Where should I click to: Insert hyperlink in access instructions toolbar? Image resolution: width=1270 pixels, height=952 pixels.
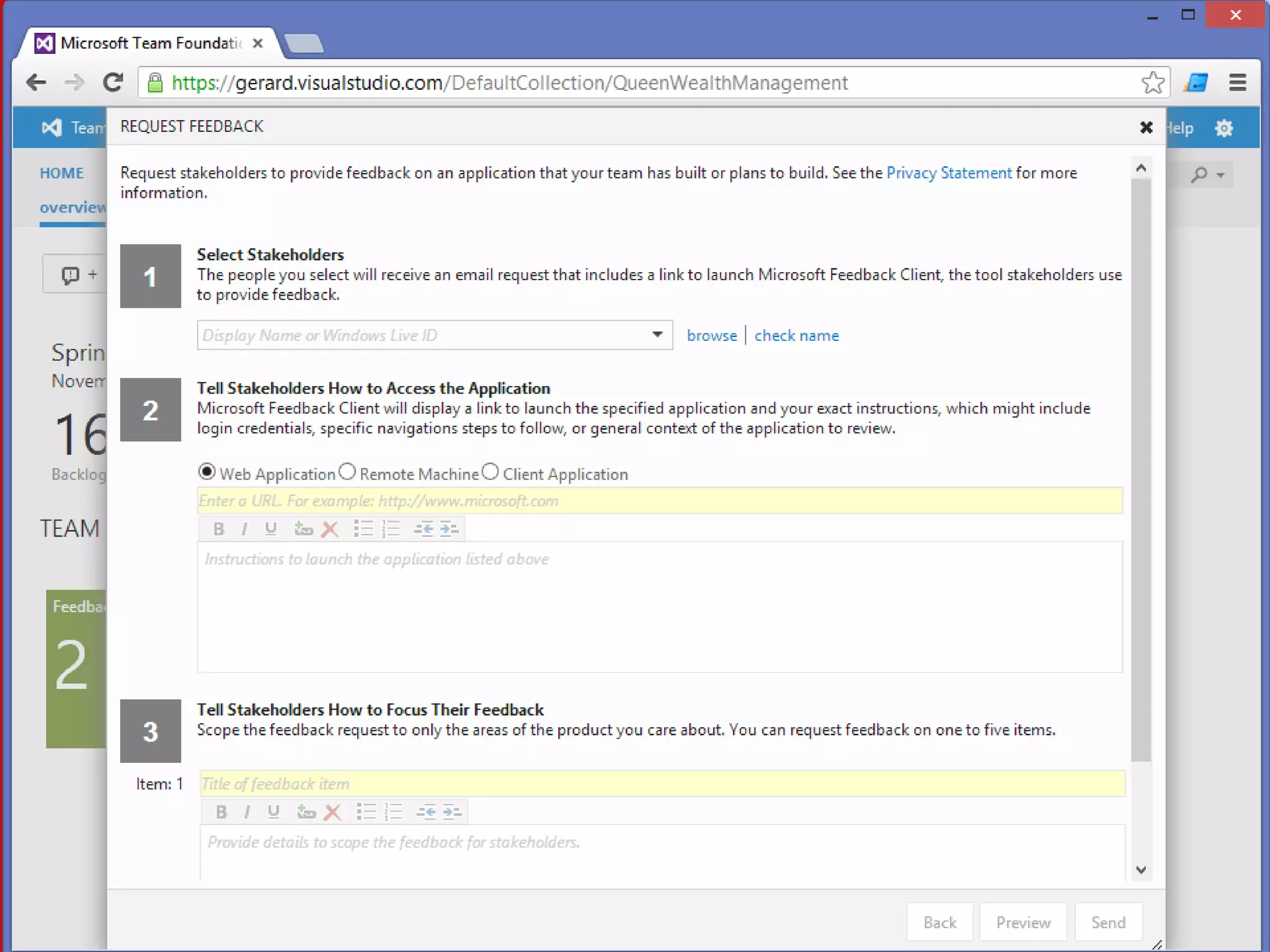[303, 529]
